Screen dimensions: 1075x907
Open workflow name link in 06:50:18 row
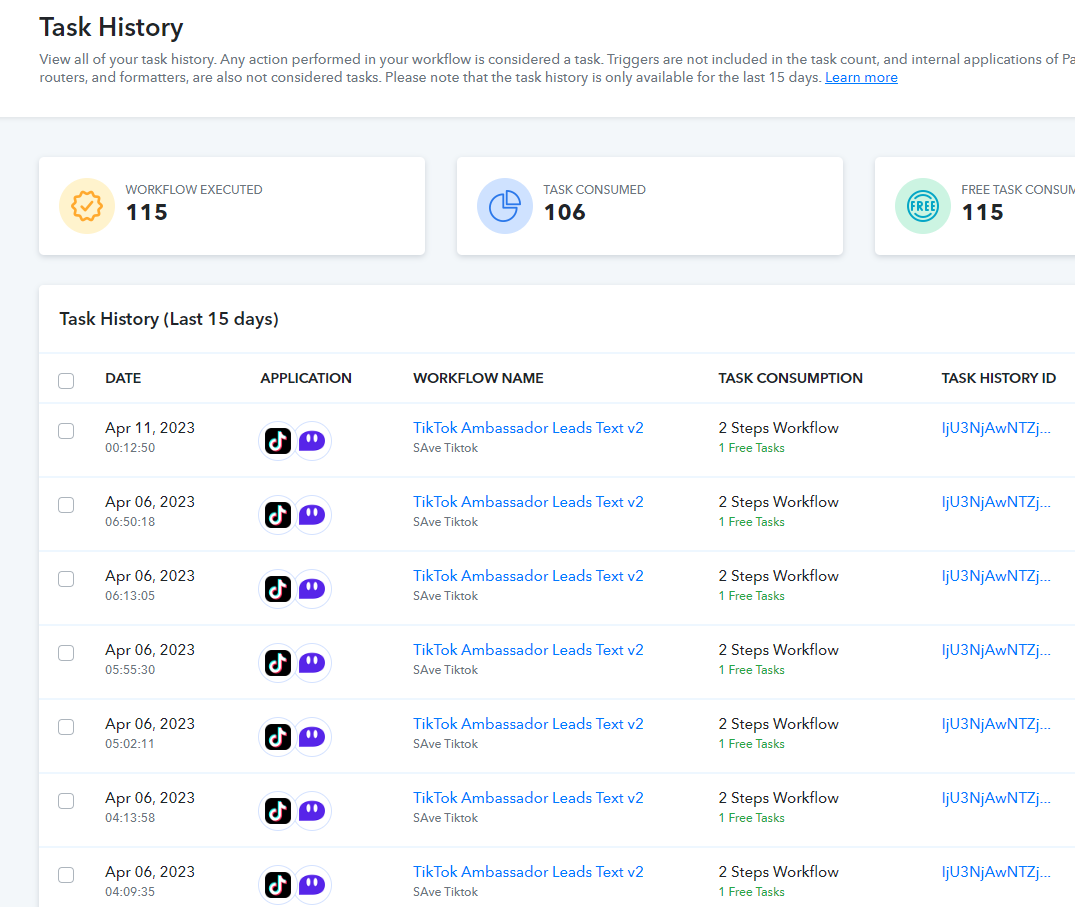528,502
